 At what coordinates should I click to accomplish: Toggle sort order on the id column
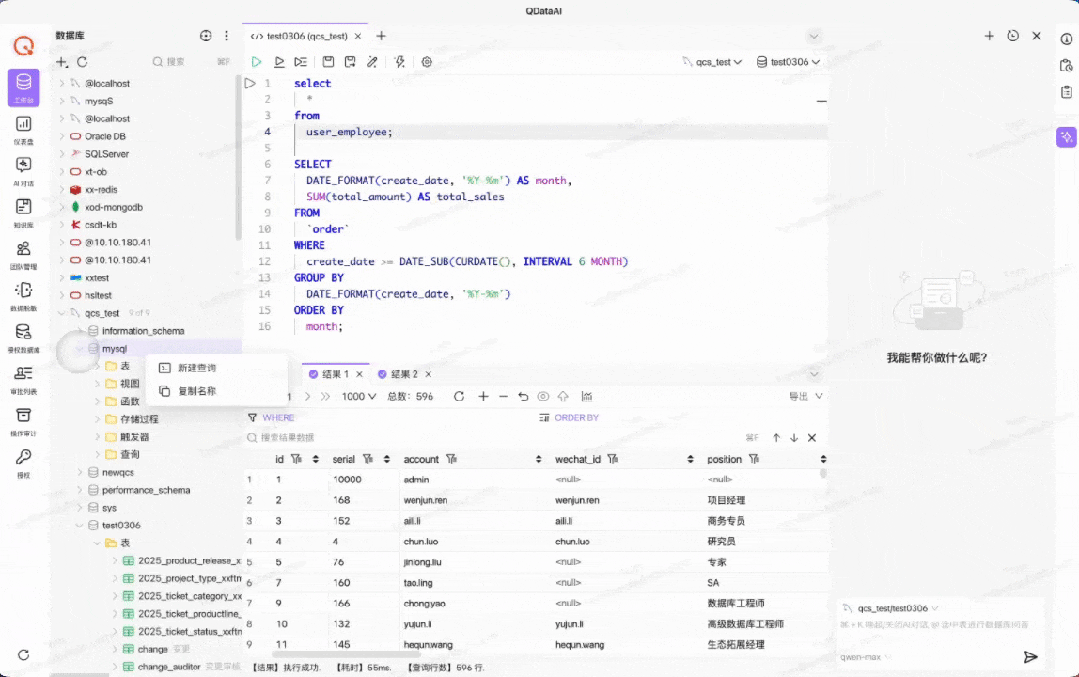316,459
